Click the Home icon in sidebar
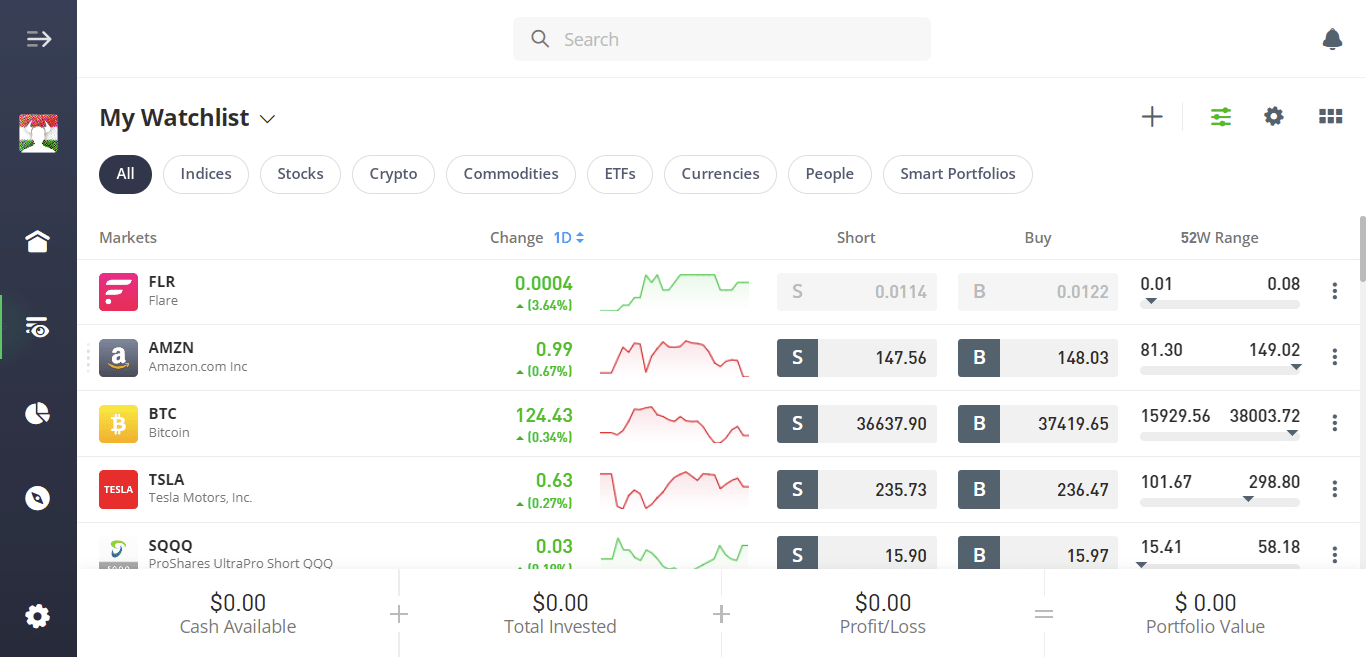Viewport: 1366px width, 657px height. 37,241
